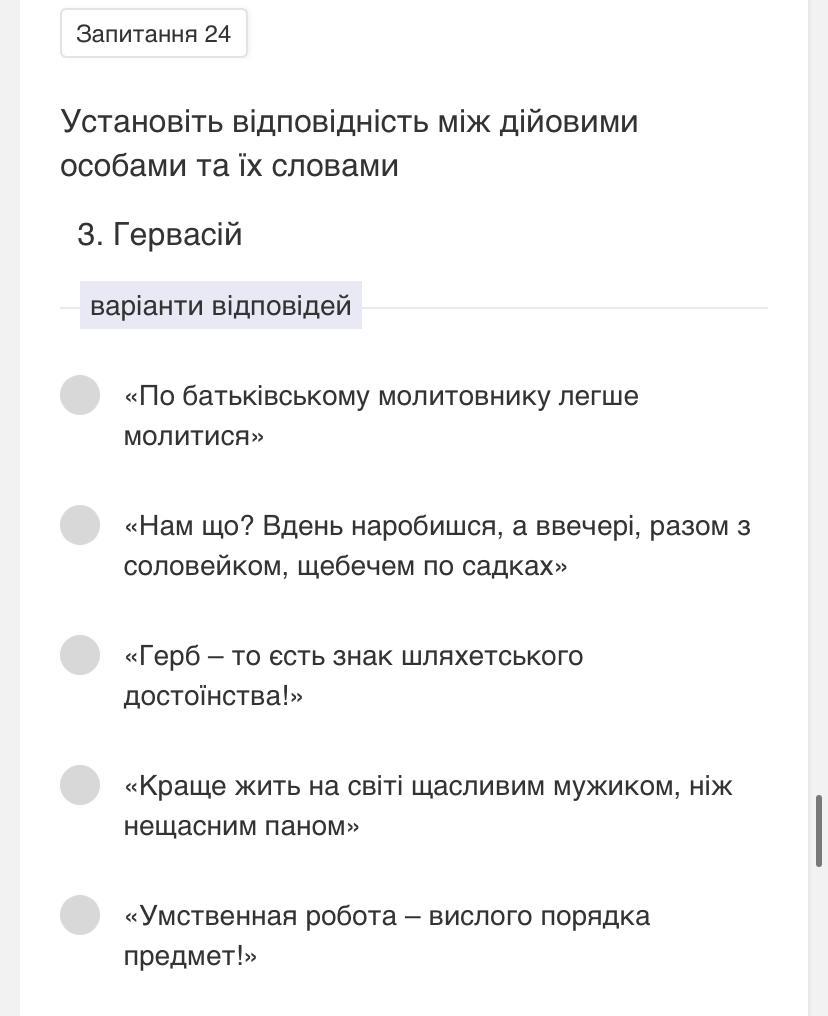Click the text «соловейком, щебечем по садках»
Viewport: 828px width, 1016px height.
[x=345, y=566]
